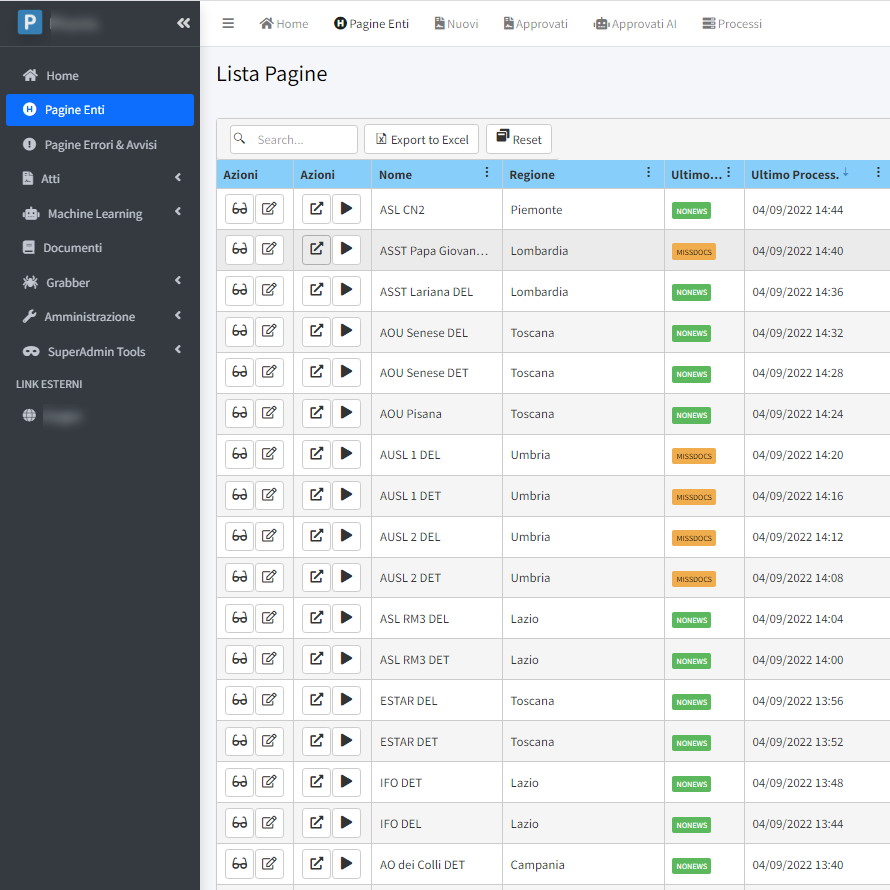Open external link icon for ASST Lariana DEL
The width and height of the screenshot is (890, 890).
point(316,290)
